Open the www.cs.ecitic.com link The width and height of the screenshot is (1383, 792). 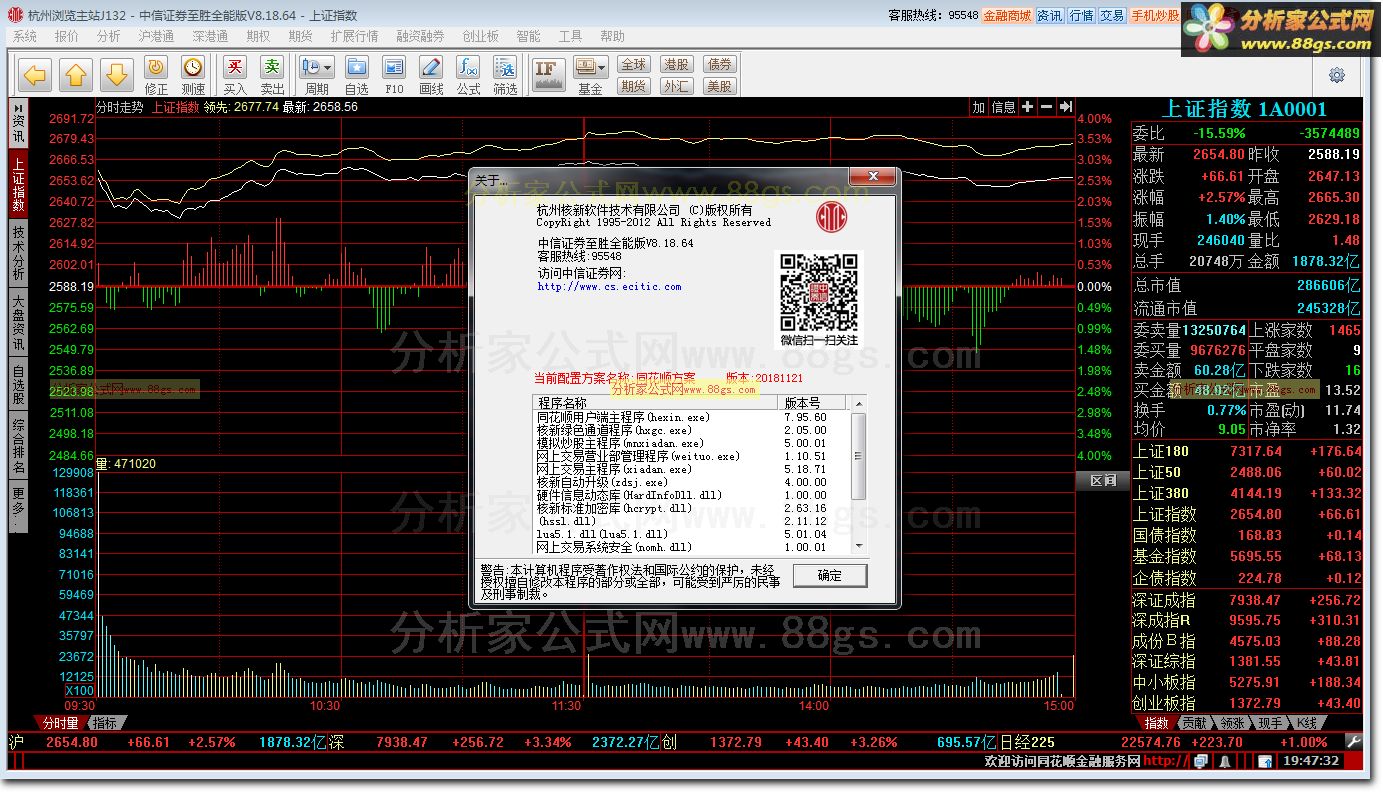[609, 287]
